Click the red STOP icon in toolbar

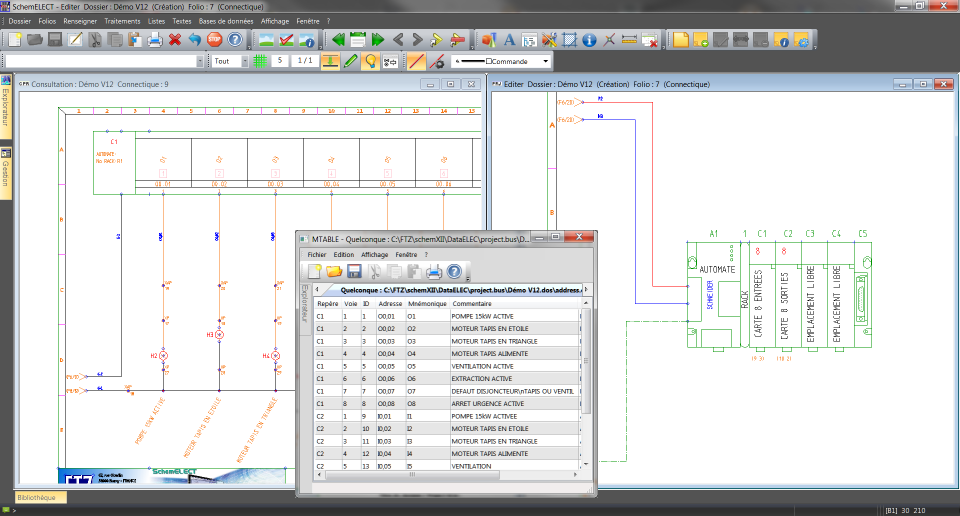[214, 40]
